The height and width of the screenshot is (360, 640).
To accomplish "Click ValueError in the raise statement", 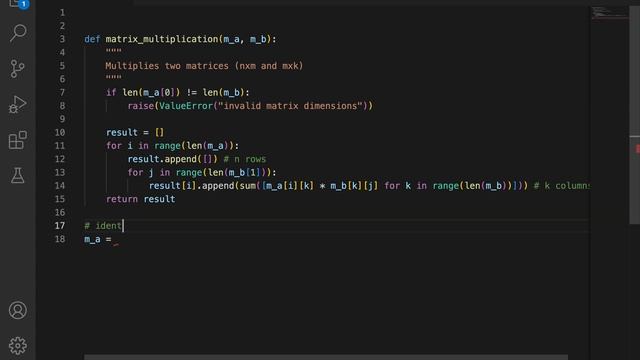I will (x=186, y=106).
